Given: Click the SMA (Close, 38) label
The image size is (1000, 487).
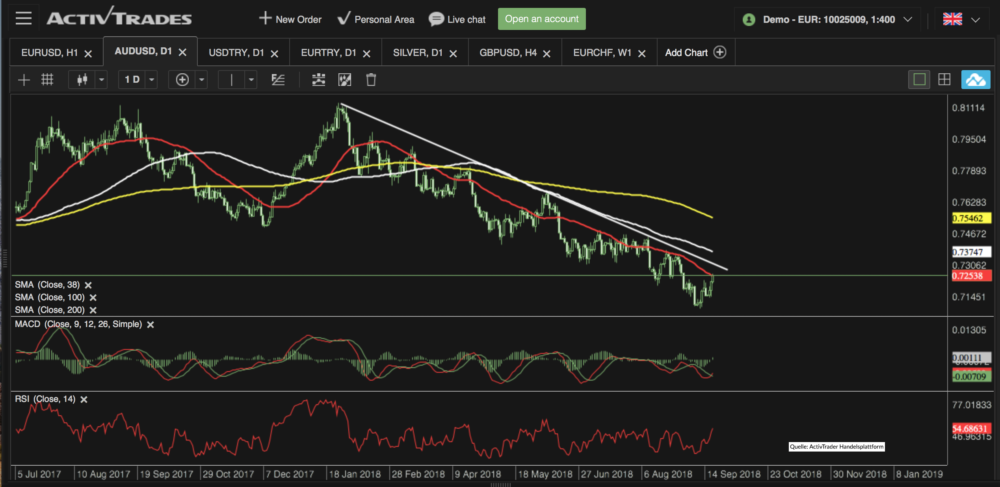Looking at the screenshot, I should [48, 285].
